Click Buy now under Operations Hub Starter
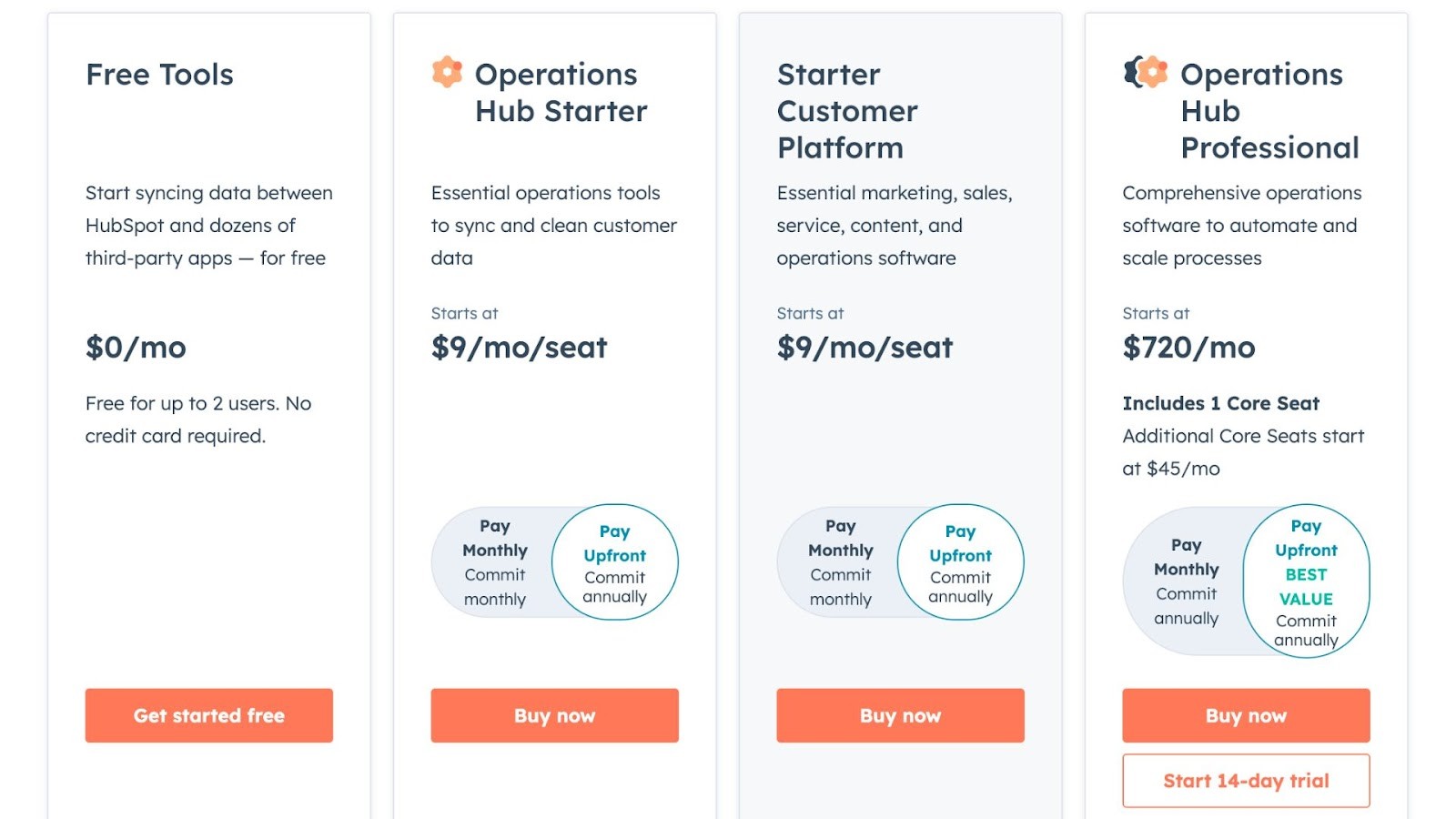This screenshot has height=819, width=1456. tap(554, 715)
